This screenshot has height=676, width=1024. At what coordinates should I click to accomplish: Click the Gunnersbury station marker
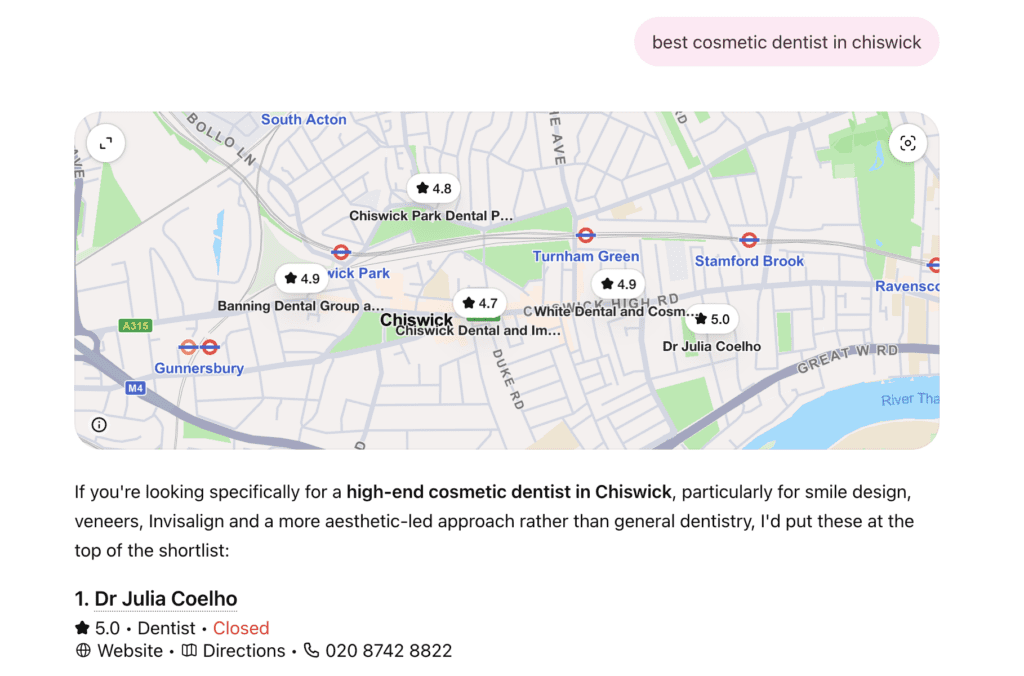click(199, 347)
